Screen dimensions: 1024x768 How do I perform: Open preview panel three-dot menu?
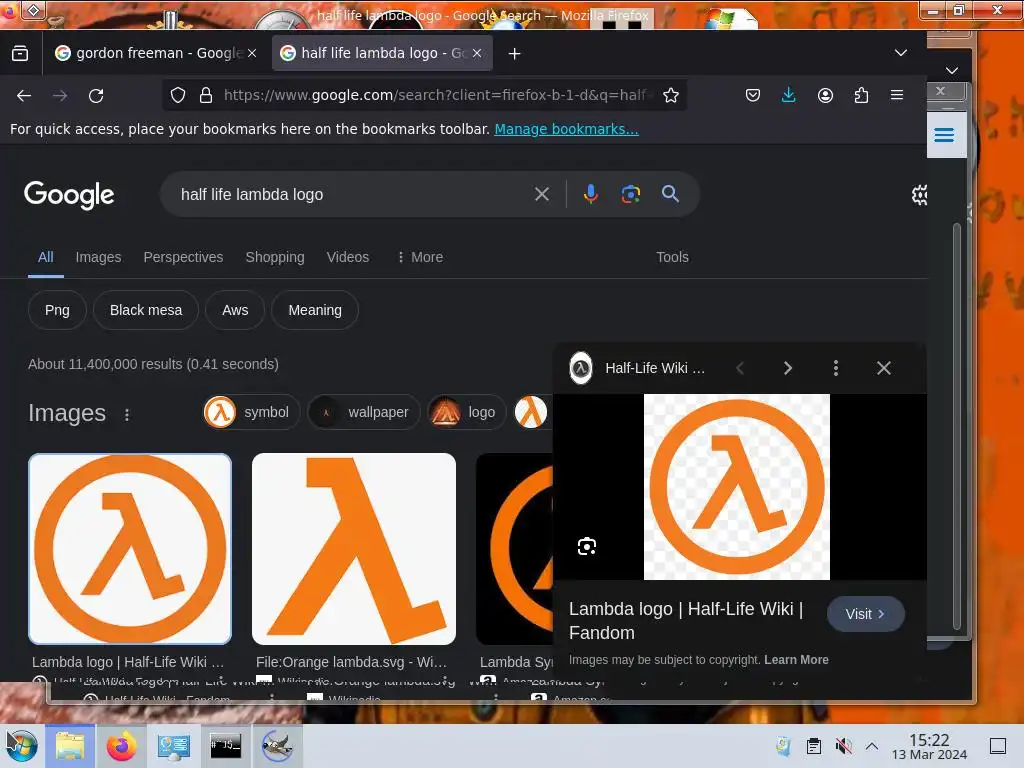tap(836, 368)
